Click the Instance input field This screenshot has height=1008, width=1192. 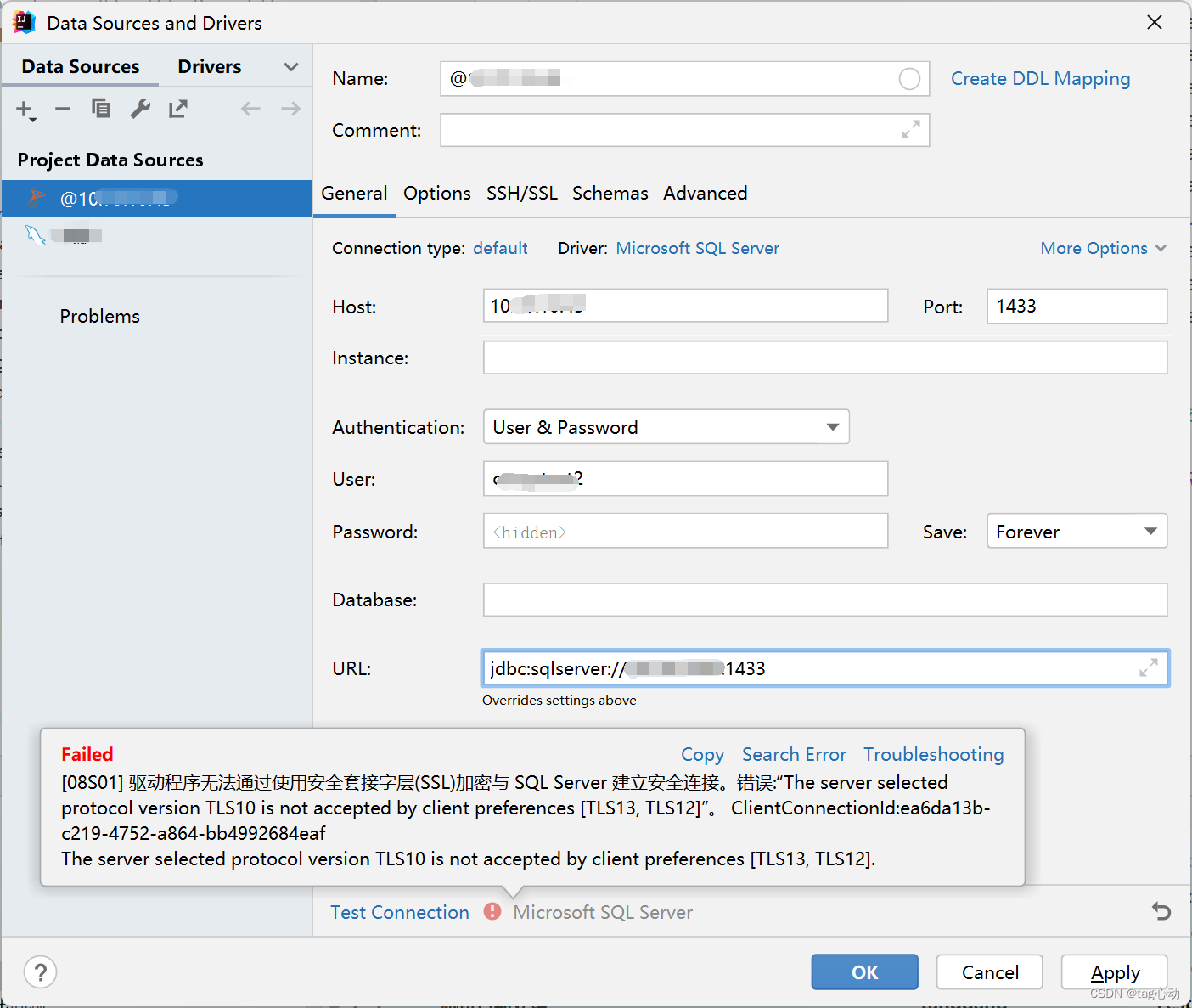tap(825, 358)
